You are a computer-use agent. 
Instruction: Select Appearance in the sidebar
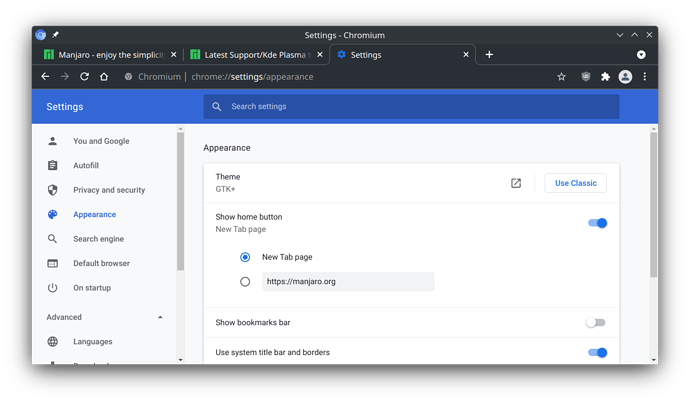(95, 214)
